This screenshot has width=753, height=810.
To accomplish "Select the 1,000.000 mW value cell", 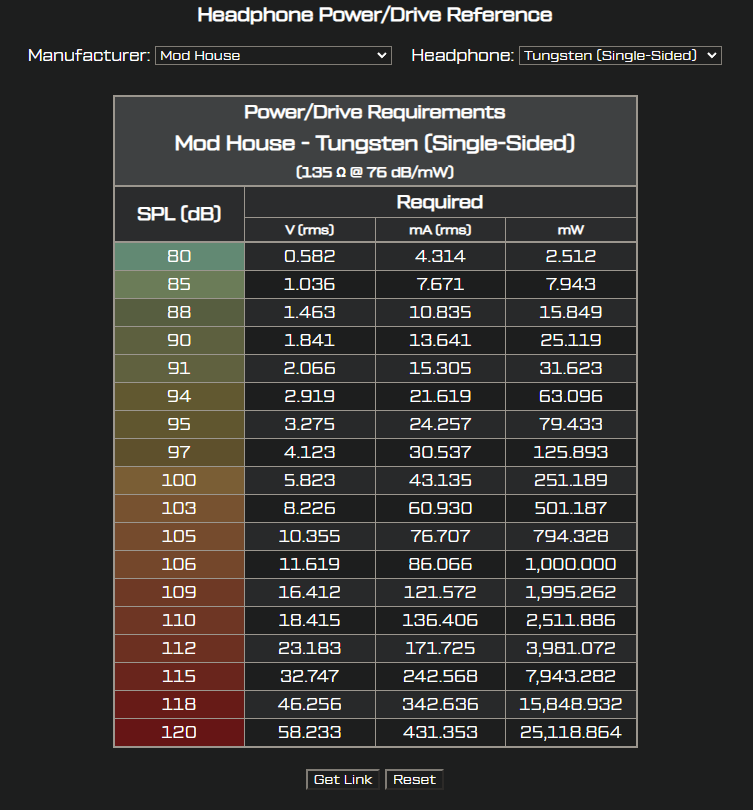I will [x=571, y=564].
